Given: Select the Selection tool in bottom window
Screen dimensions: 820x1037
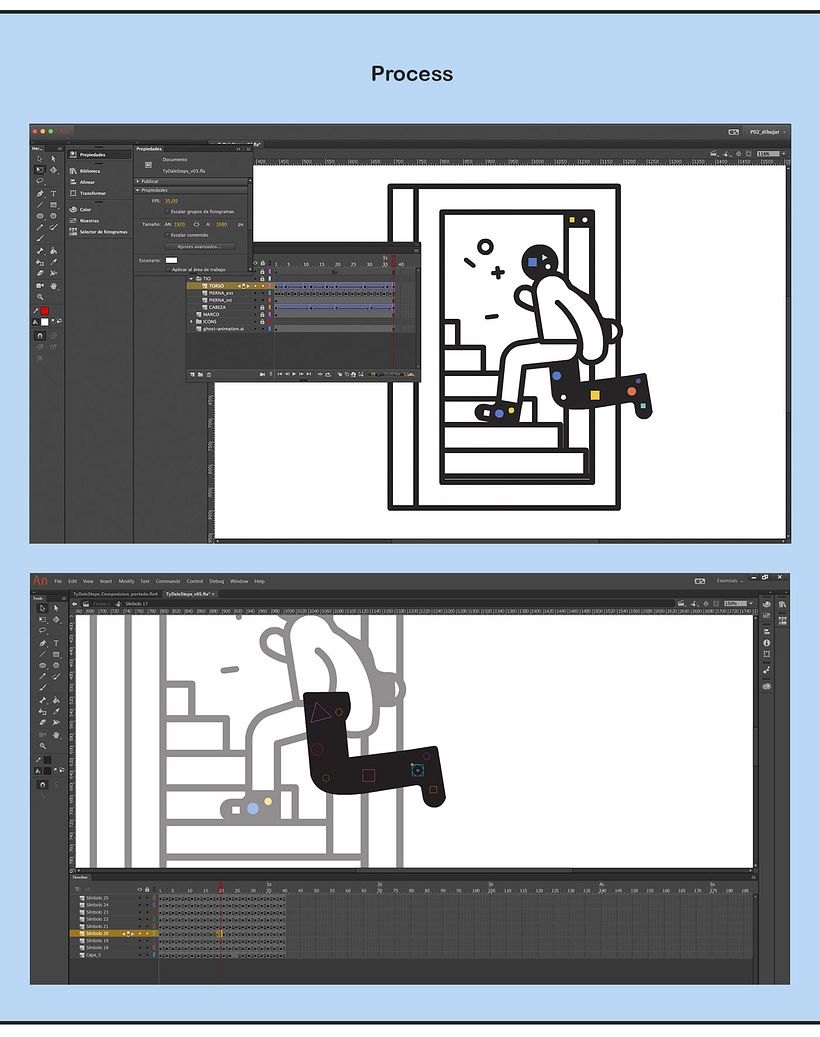Looking at the screenshot, I should tap(42, 608).
